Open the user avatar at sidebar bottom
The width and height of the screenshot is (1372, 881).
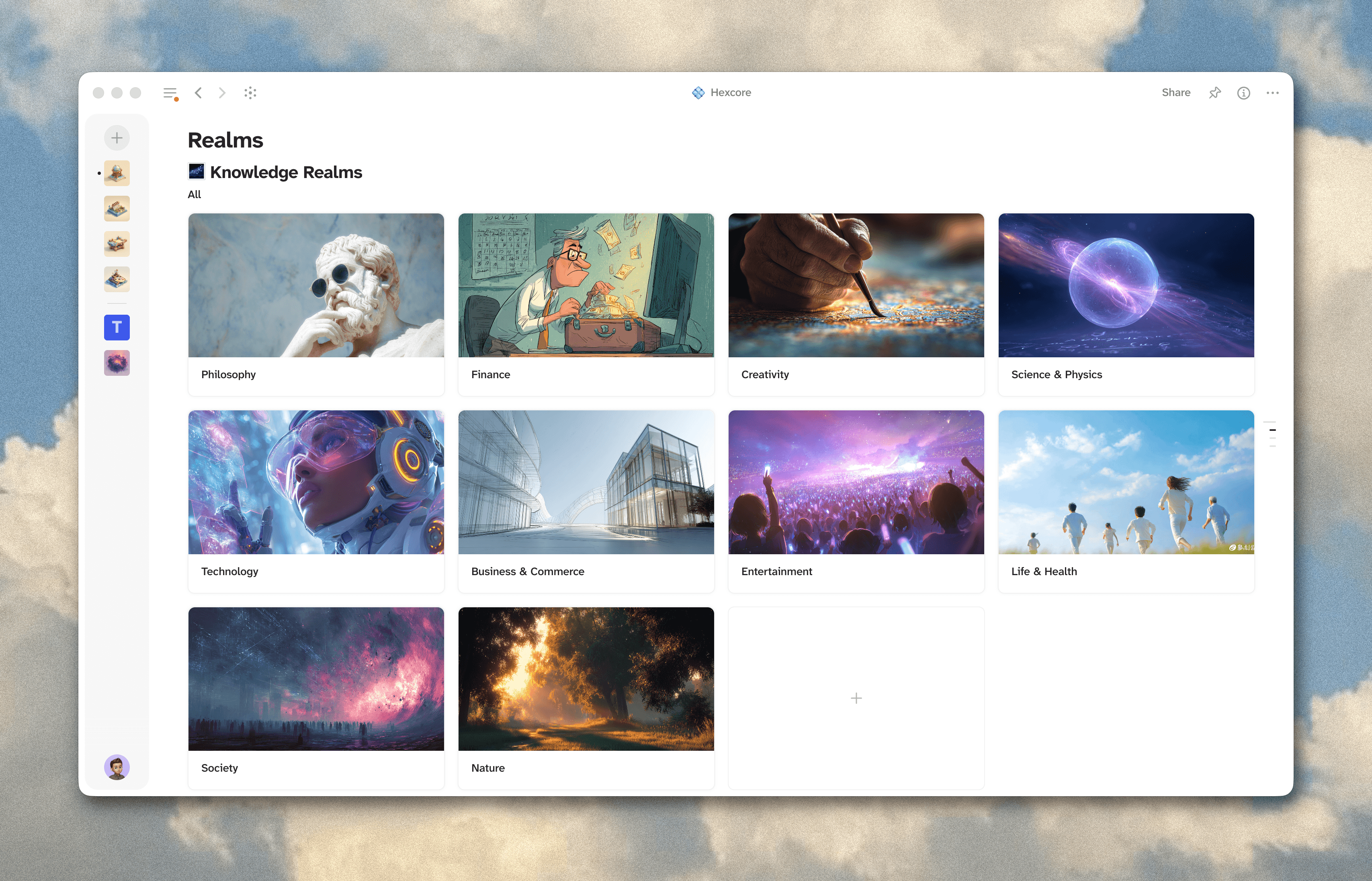117,767
